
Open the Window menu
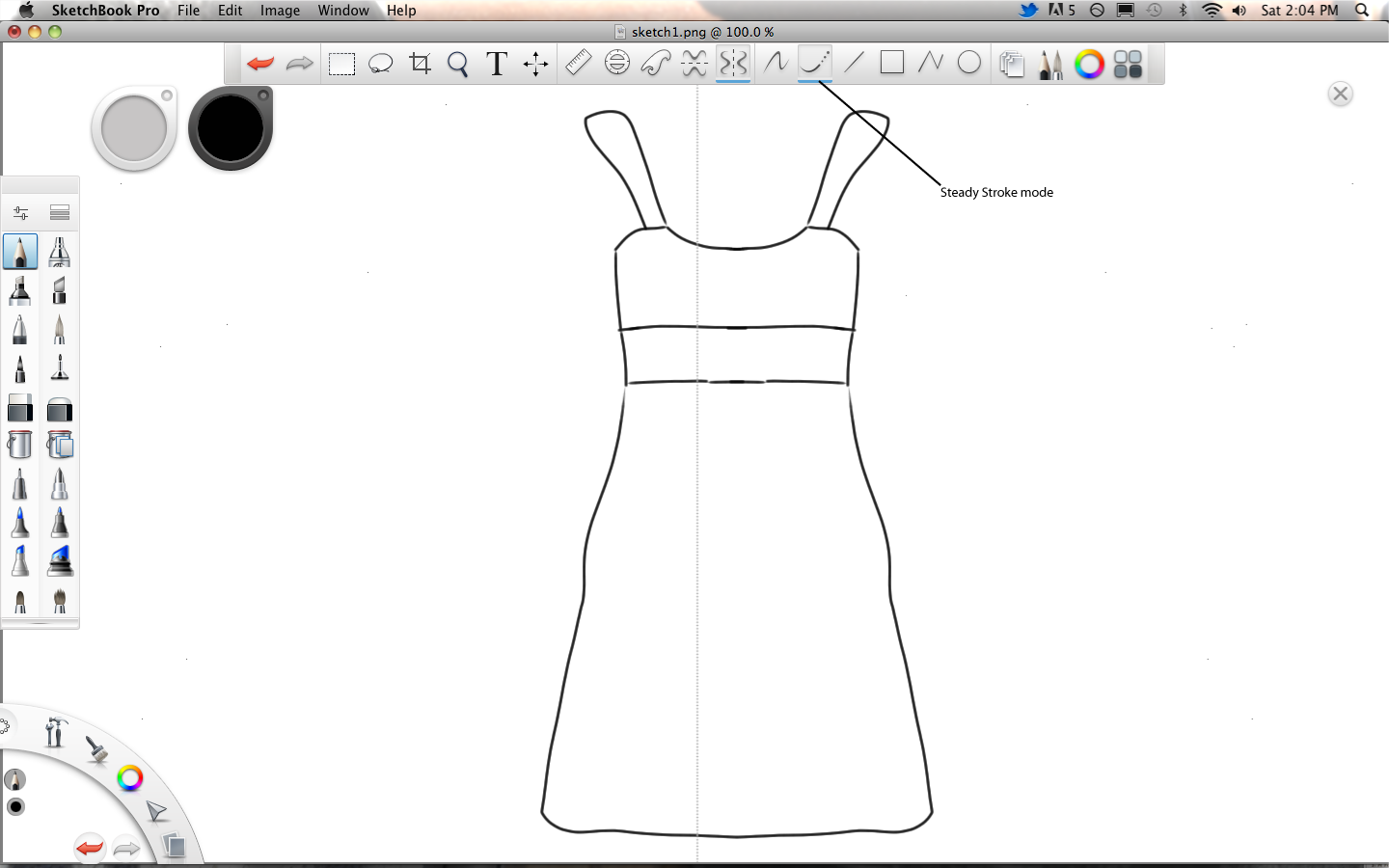point(343,11)
